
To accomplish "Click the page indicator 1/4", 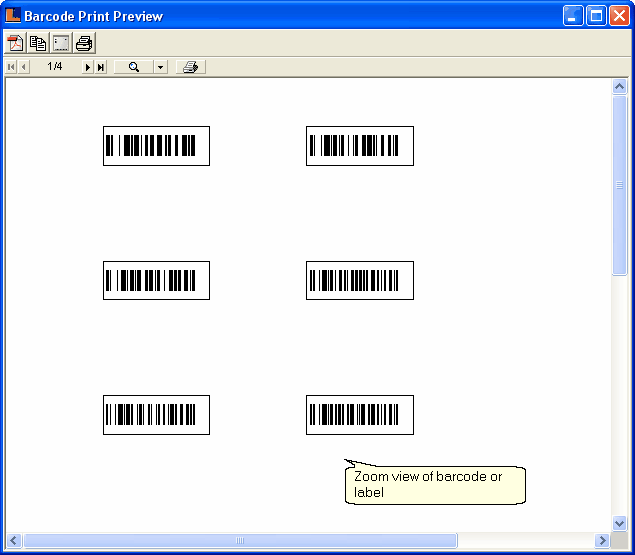I will coord(55,66).
